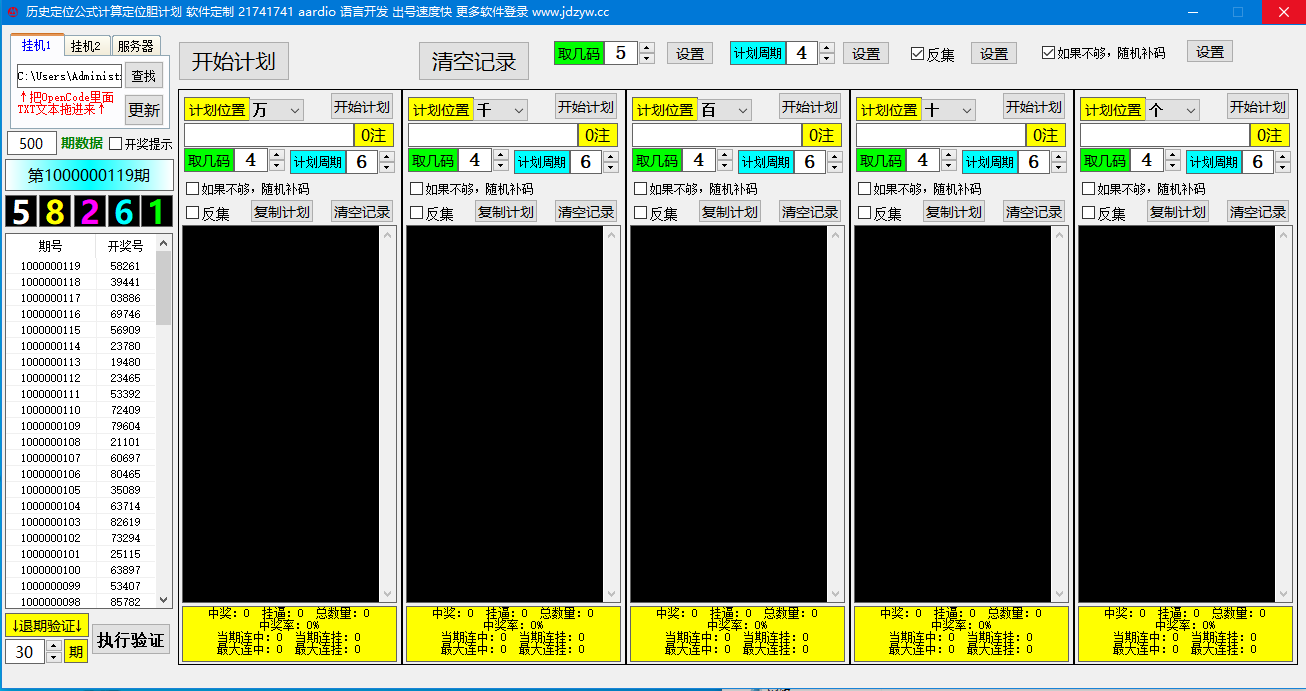The image size is (1306, 691).
Task: Open the 计划位置 dropdown showing 十
Action: point(949,110)
